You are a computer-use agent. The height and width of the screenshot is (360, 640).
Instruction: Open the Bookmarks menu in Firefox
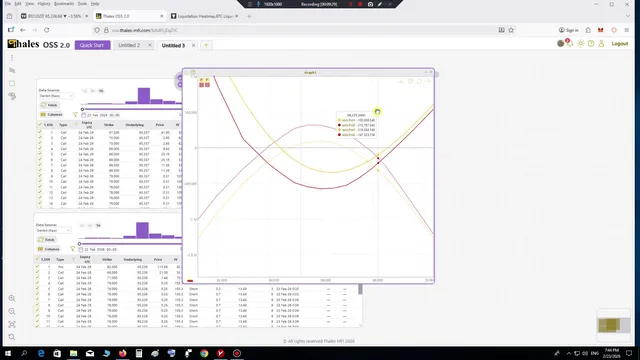tap(64, 4)
